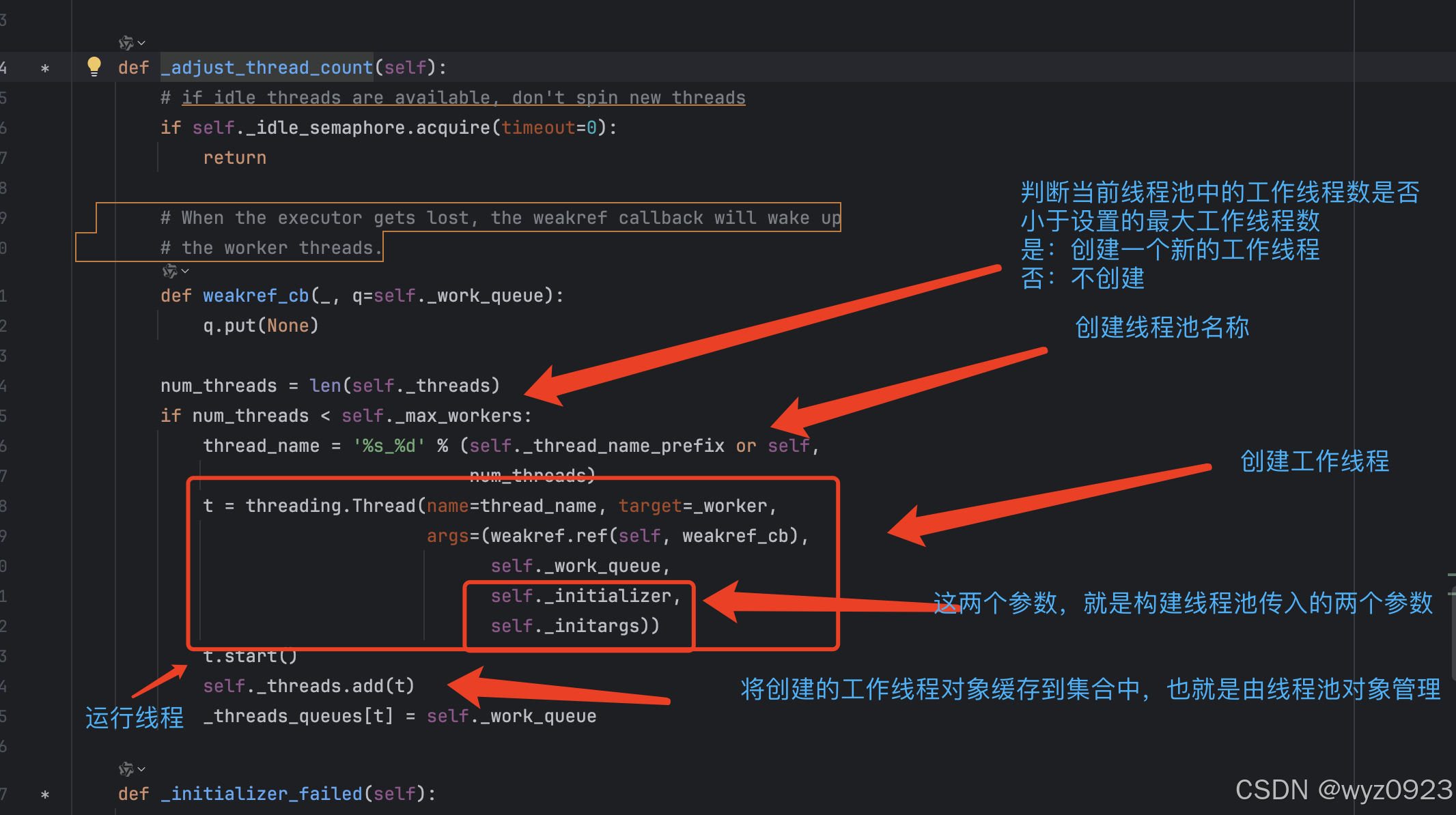Place the caret on the return keyword
Image resolution: width=1456 pixels, height=815 pixels.
tap(234, 158)
